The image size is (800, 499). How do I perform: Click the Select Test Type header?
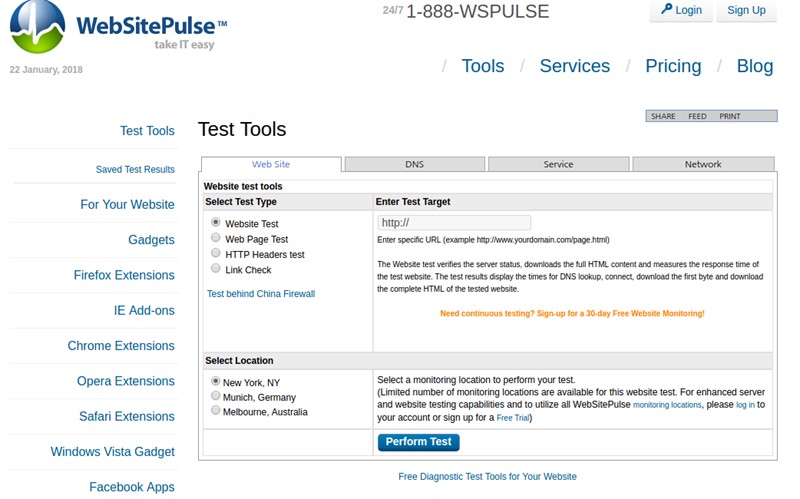tap(241, 202)
